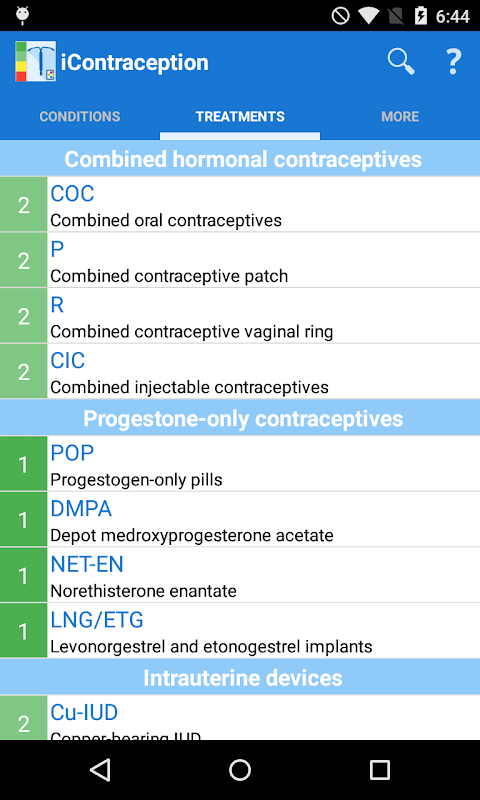Image resolution: width=480 pixels, height=800 pixels.
Task: Select the Combined contraceptive vaginal ring item
Action: click(240, 316)
